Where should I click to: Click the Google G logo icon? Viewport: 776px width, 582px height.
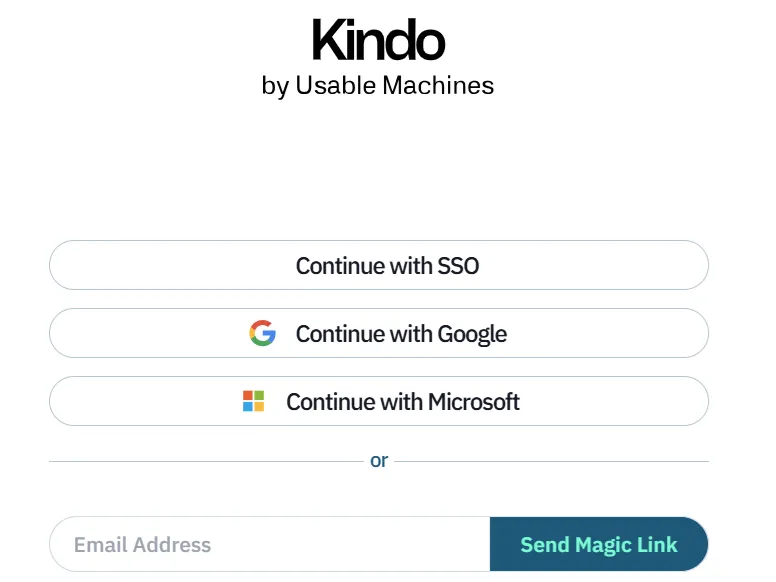[x=262, y=333]
